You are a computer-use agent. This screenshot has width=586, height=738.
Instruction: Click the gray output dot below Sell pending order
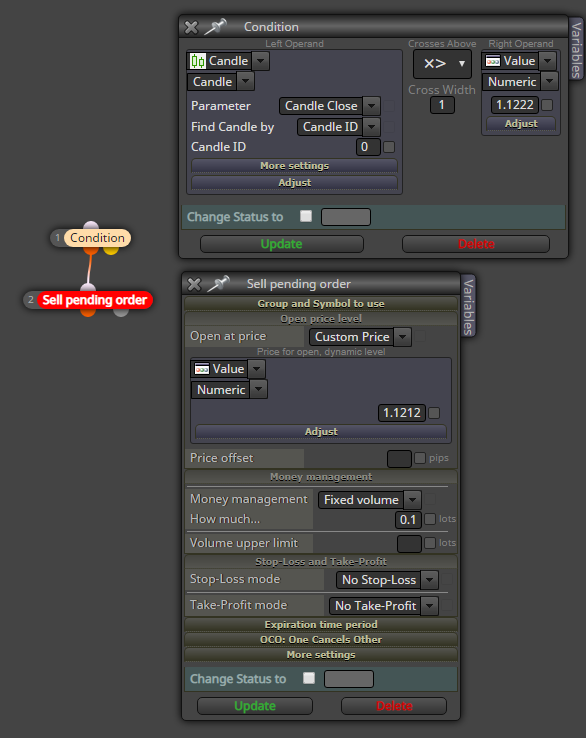(121, 312)
